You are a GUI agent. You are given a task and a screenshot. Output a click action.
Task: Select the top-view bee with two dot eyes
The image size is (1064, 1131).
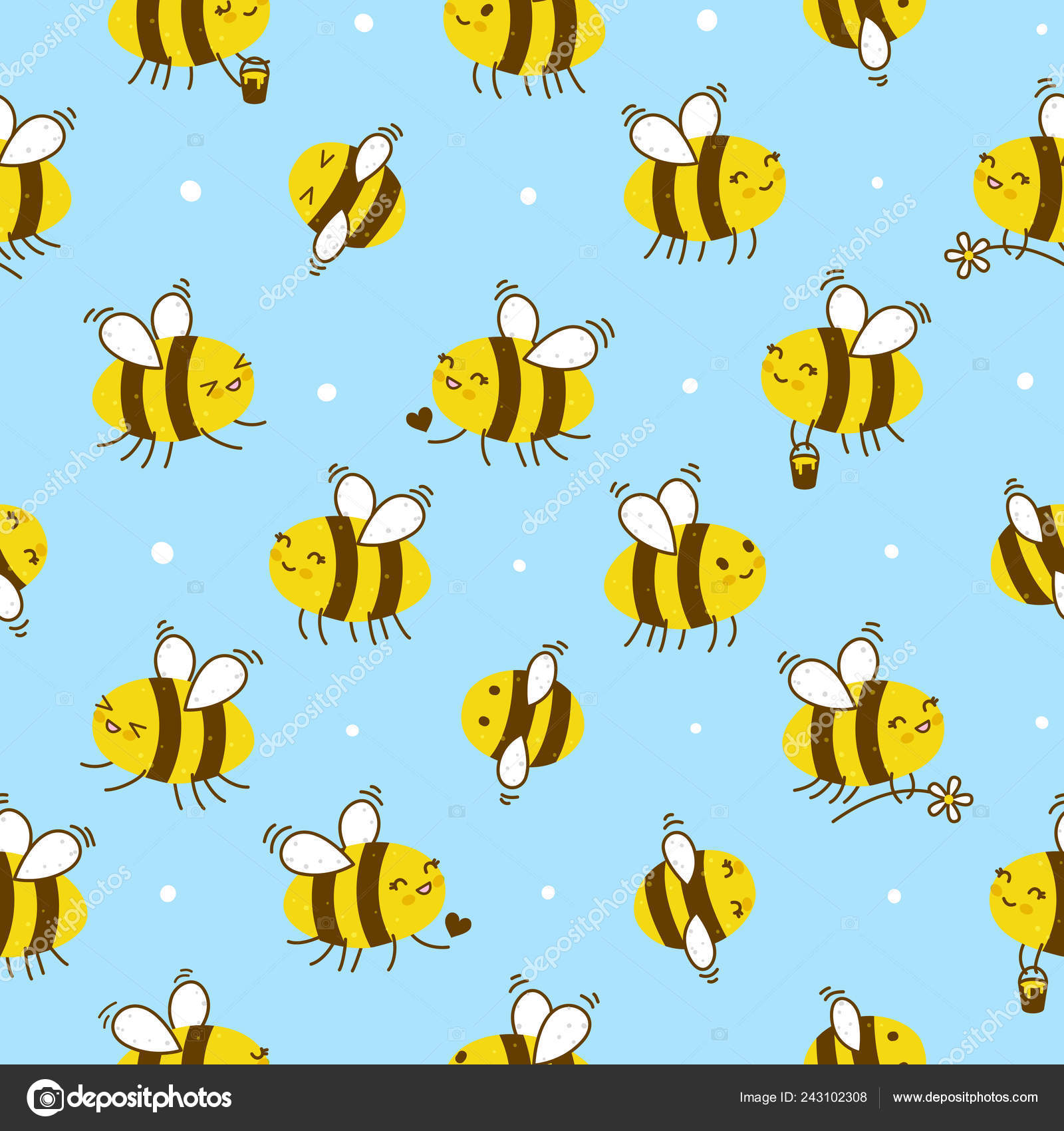(522, 721)
